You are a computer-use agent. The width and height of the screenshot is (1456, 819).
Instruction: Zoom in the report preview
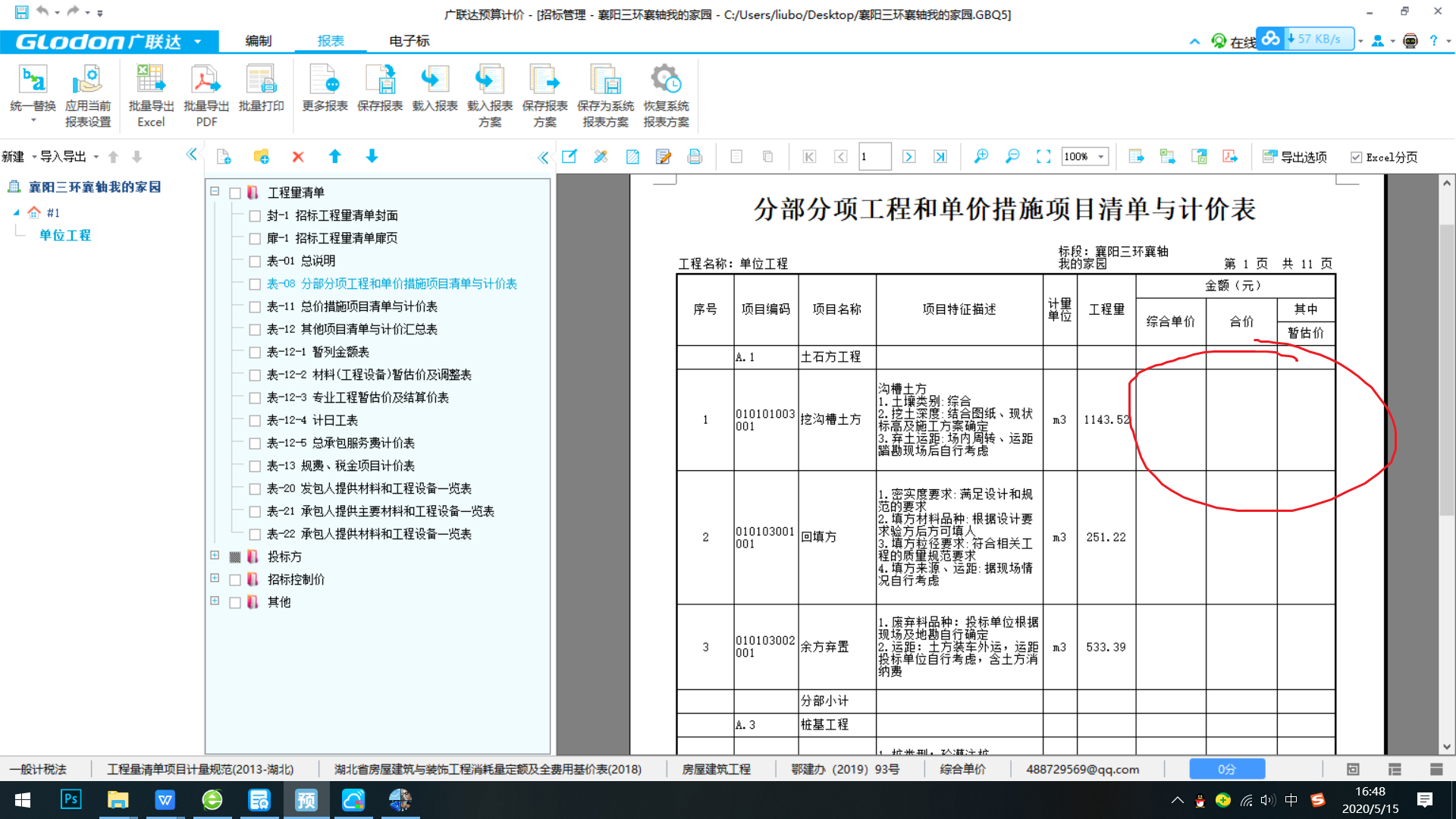click(981, 157)
